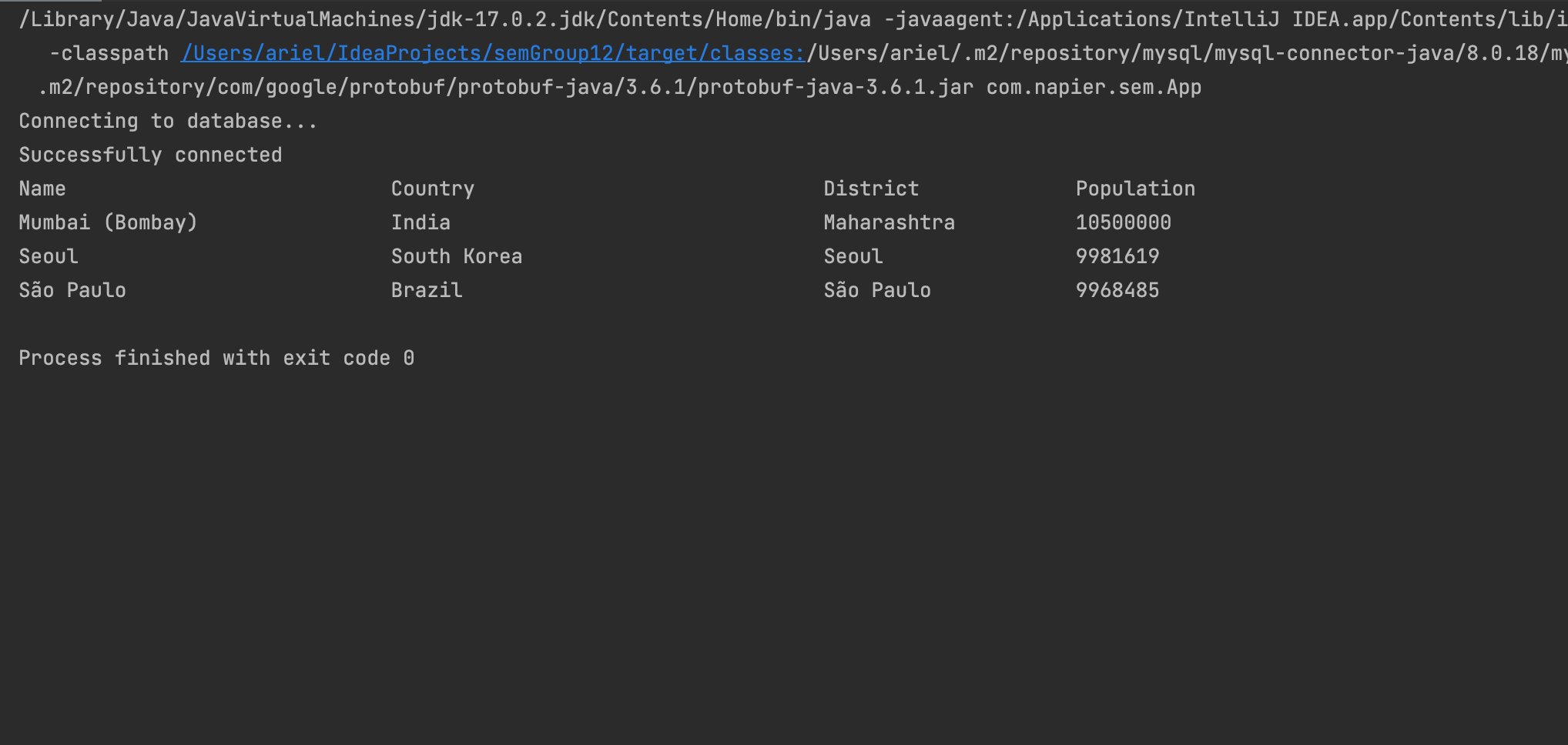Click São Paulo in the District column
The image size is (1568, 745).
(877, 290)
